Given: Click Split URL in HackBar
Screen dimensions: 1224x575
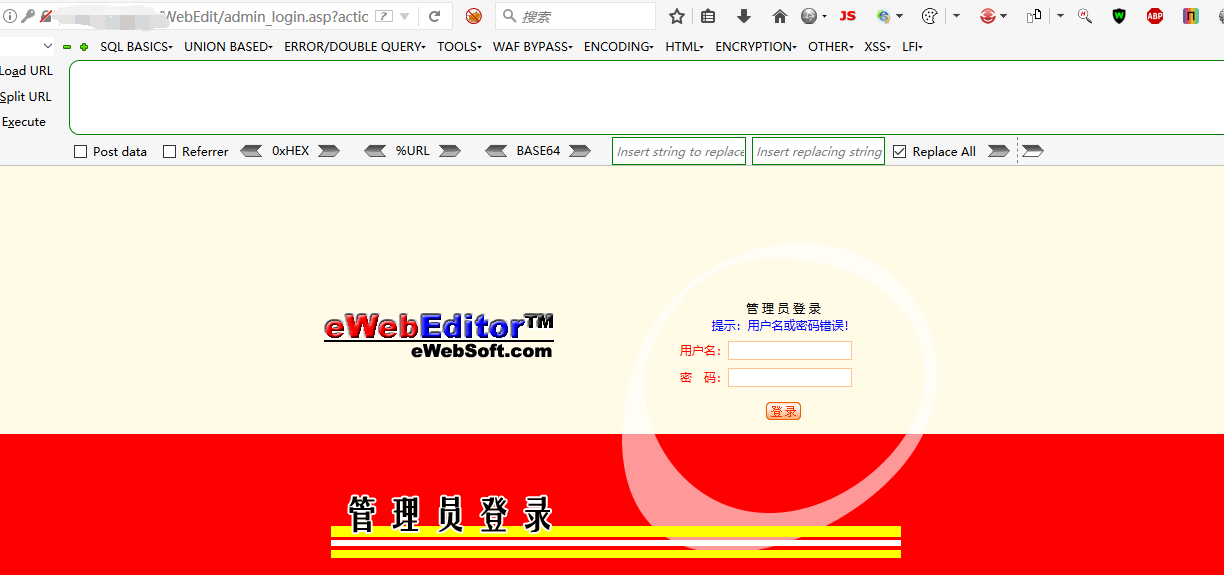Looking at the screenshot, I should pos(26,97).
